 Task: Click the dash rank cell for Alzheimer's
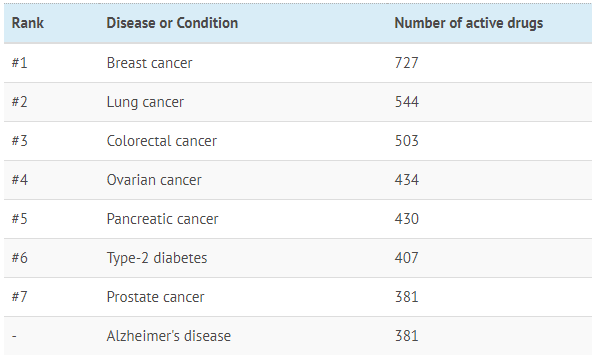14,336
